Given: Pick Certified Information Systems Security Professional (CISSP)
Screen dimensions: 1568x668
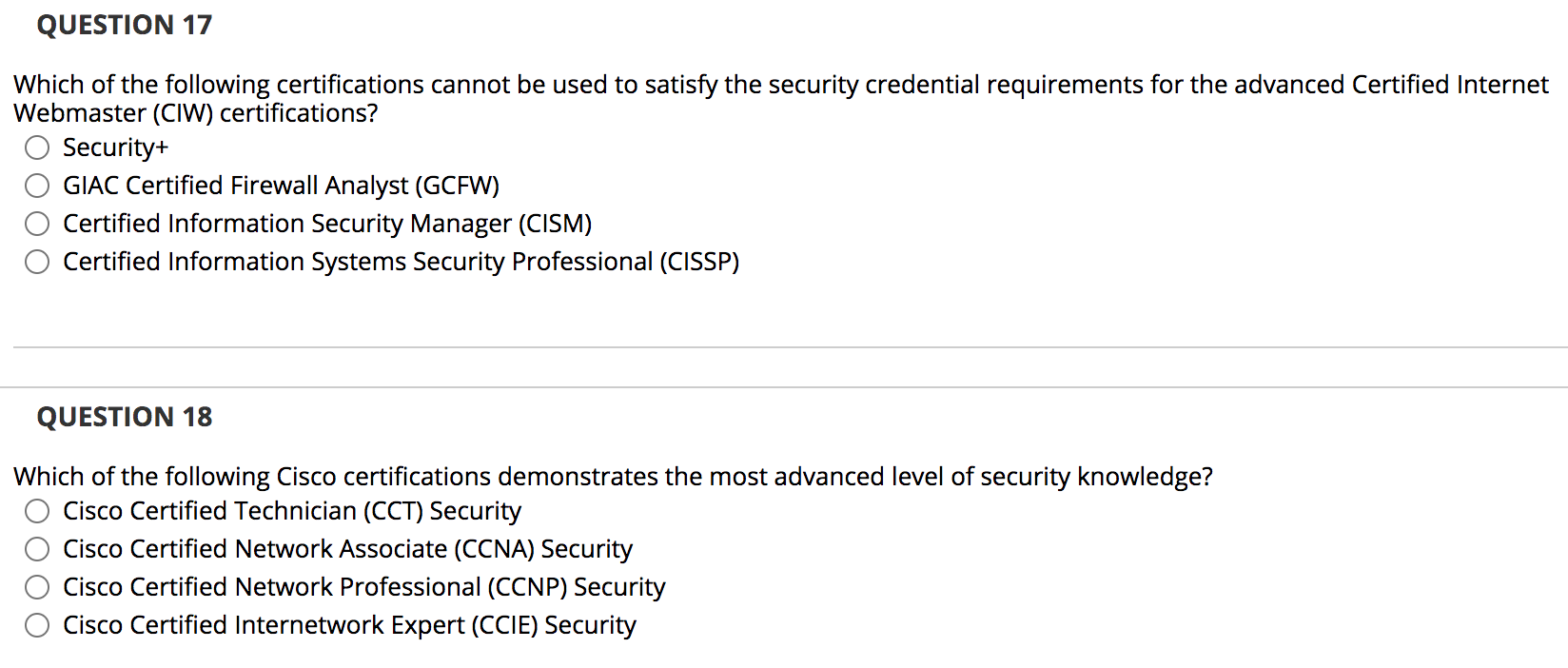Looking at the screenshot, I should (37, 261).
